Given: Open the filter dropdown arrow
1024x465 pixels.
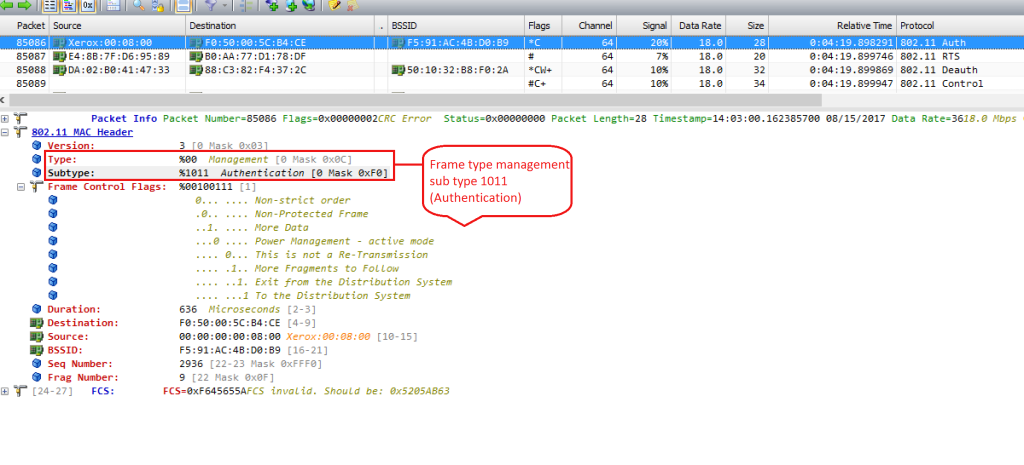Looking at the screenshot, I should (225, 5).
